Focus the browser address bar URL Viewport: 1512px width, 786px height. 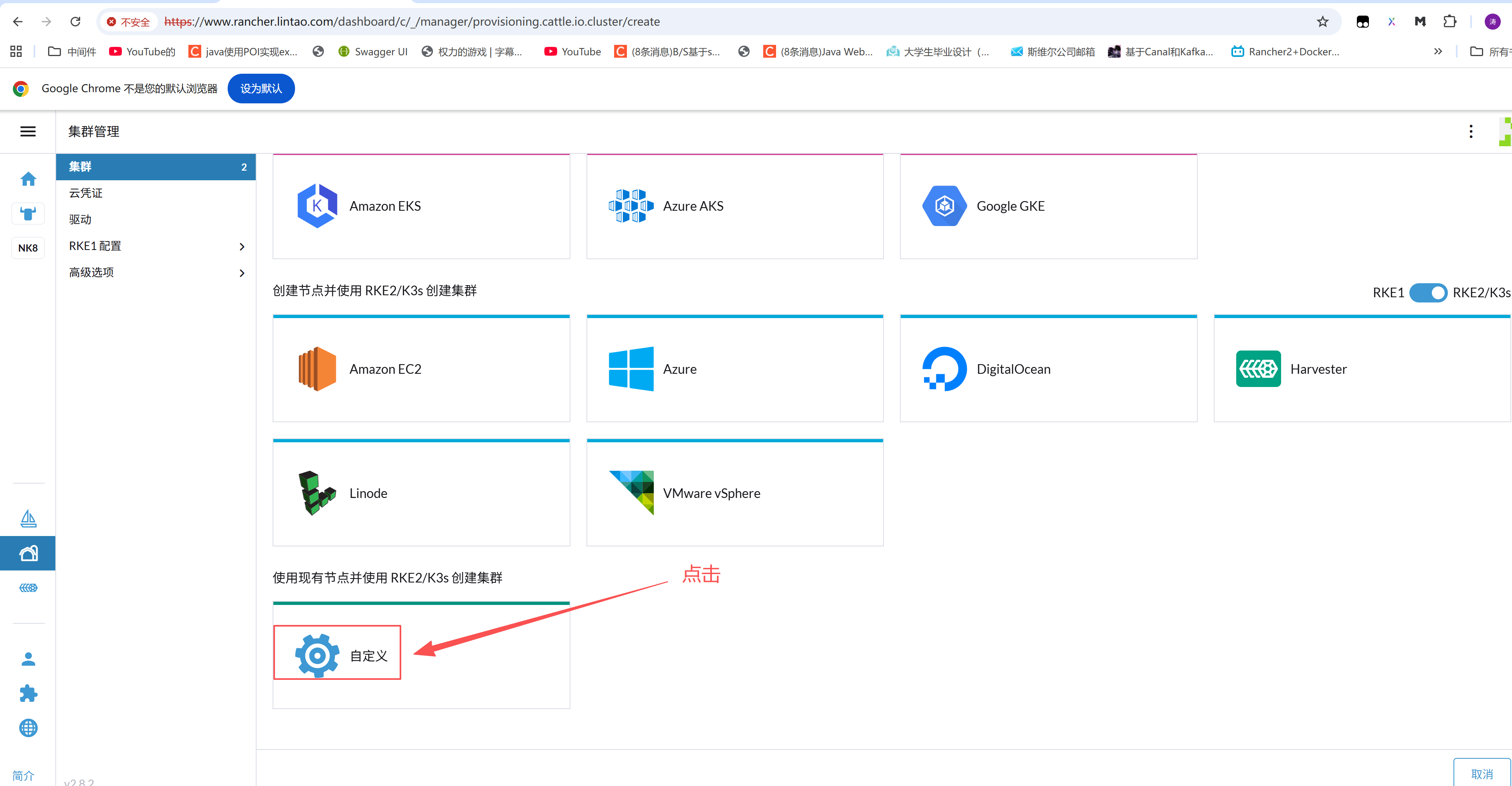coord(412,22)
